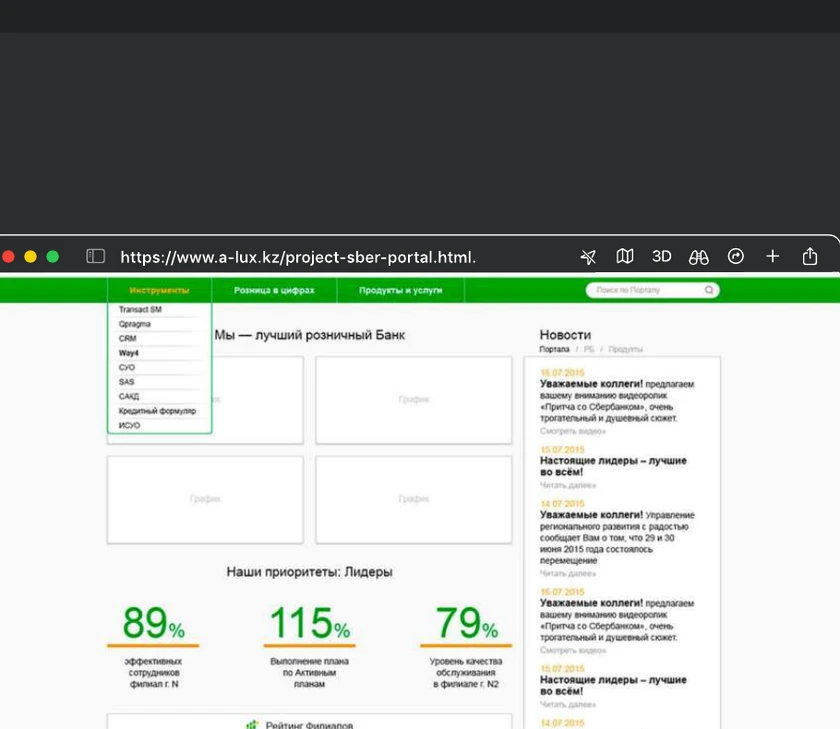This screenshot has width=840, height=729.
Task: Click the first Смотреть видео link
Action: pos(573,431)
